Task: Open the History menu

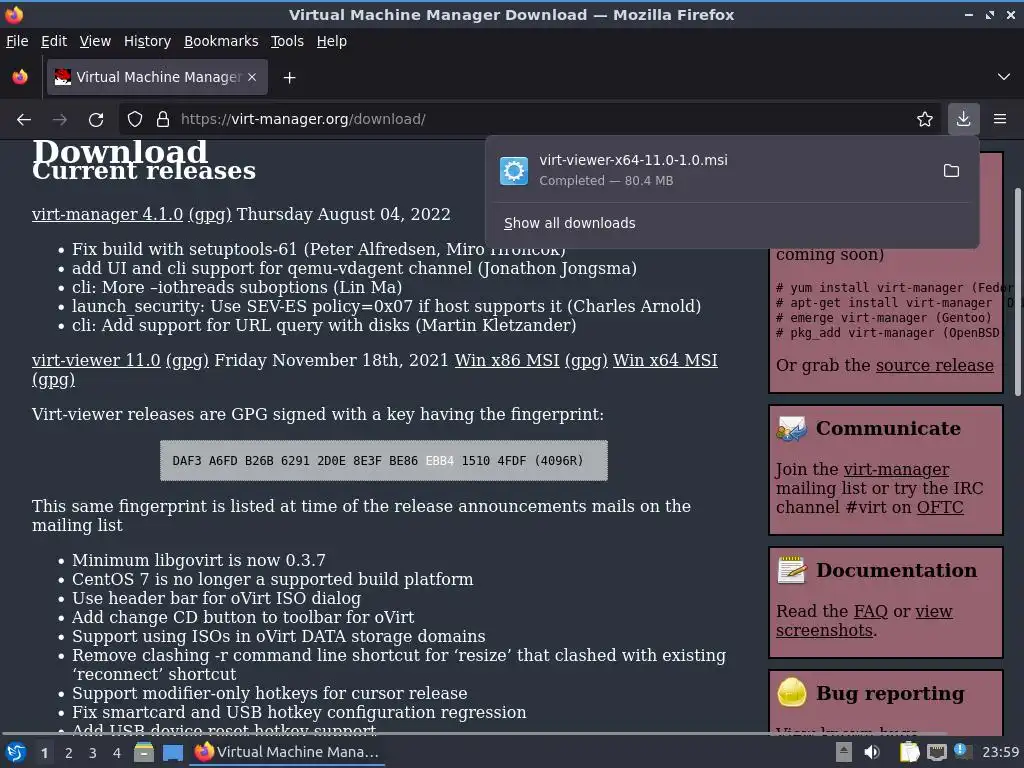Action: point(148,41)
